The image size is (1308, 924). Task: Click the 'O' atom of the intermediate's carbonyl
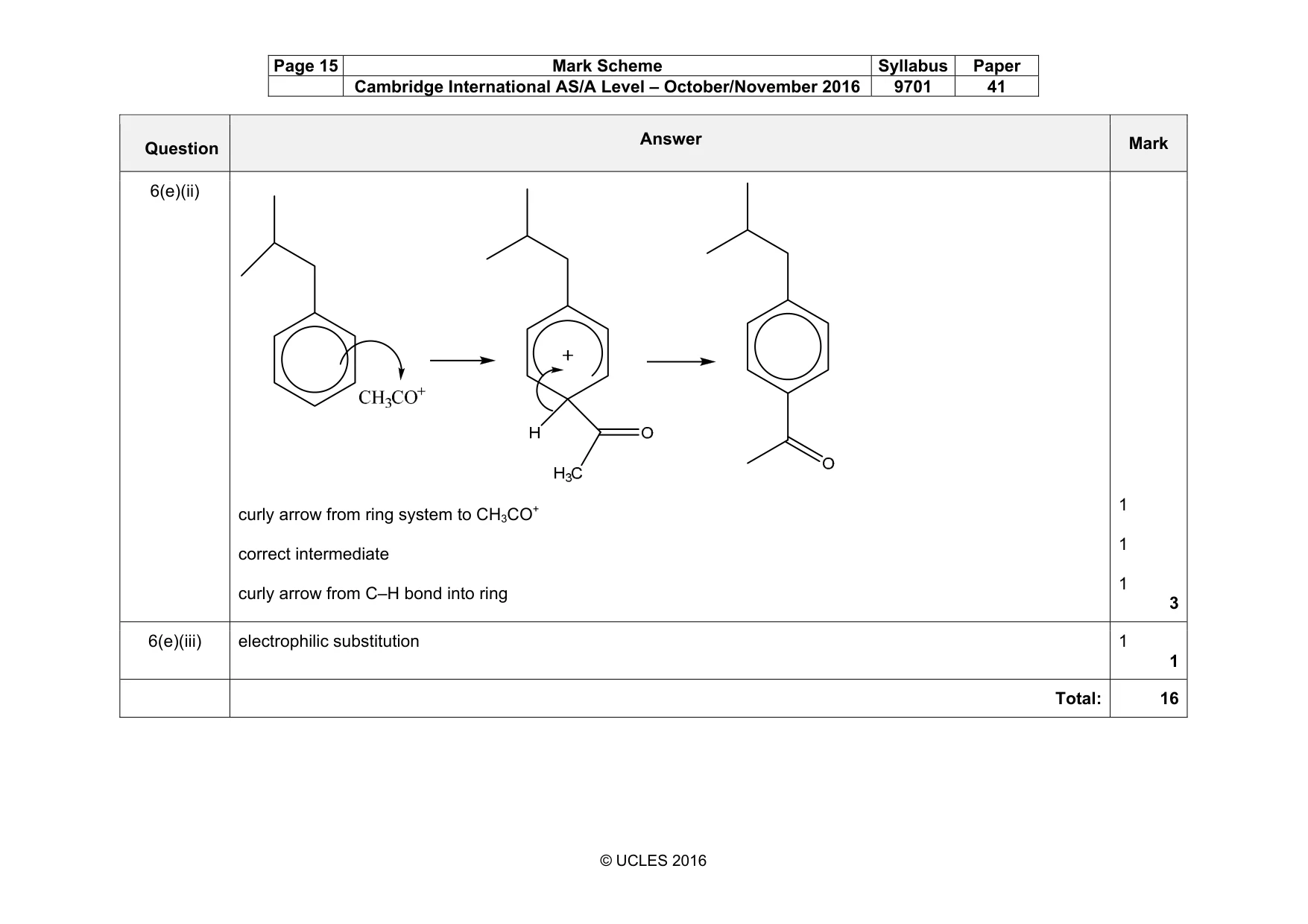(x=647, y=433)
